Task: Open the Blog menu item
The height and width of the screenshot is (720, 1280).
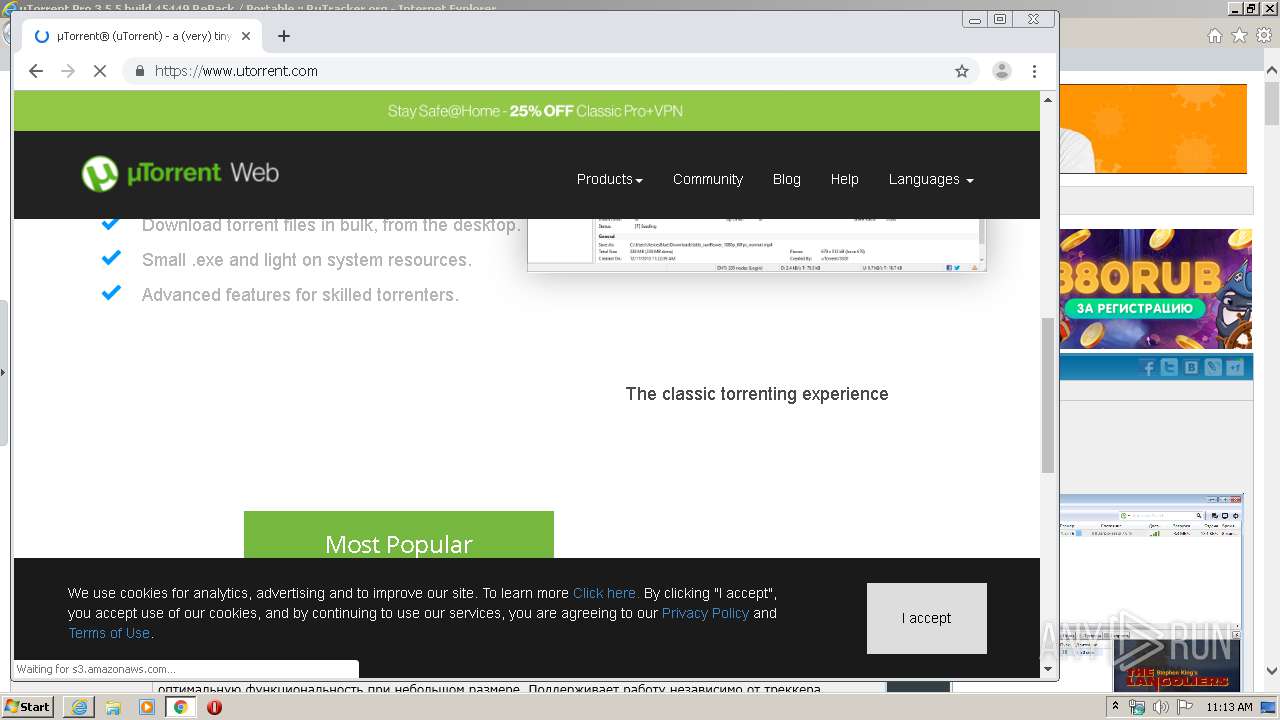Action: pyautogui.click(x=787, y=179)
